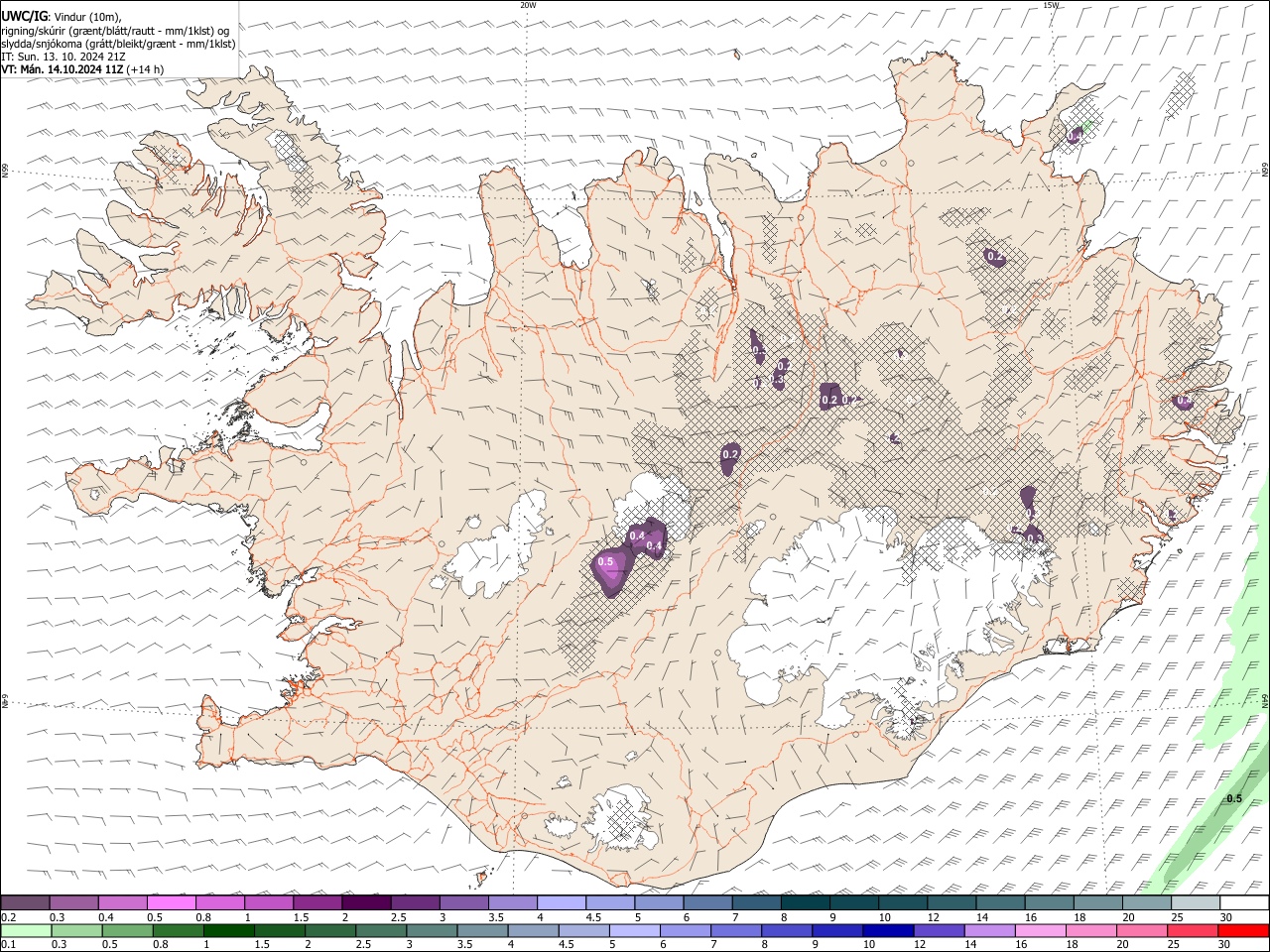This screenshot has height=952, width=1270.
Task: Pick the top legend row swatch starting at 0.5
Action: (x=171, y=902)
